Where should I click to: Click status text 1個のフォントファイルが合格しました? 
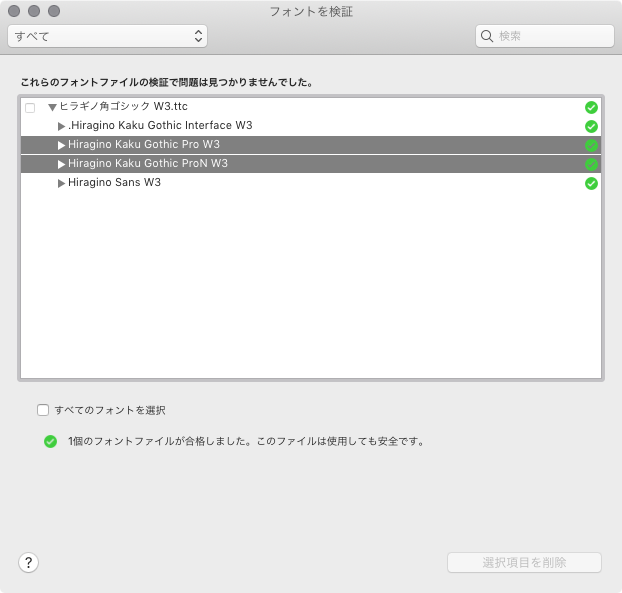[x=246, y=441]
